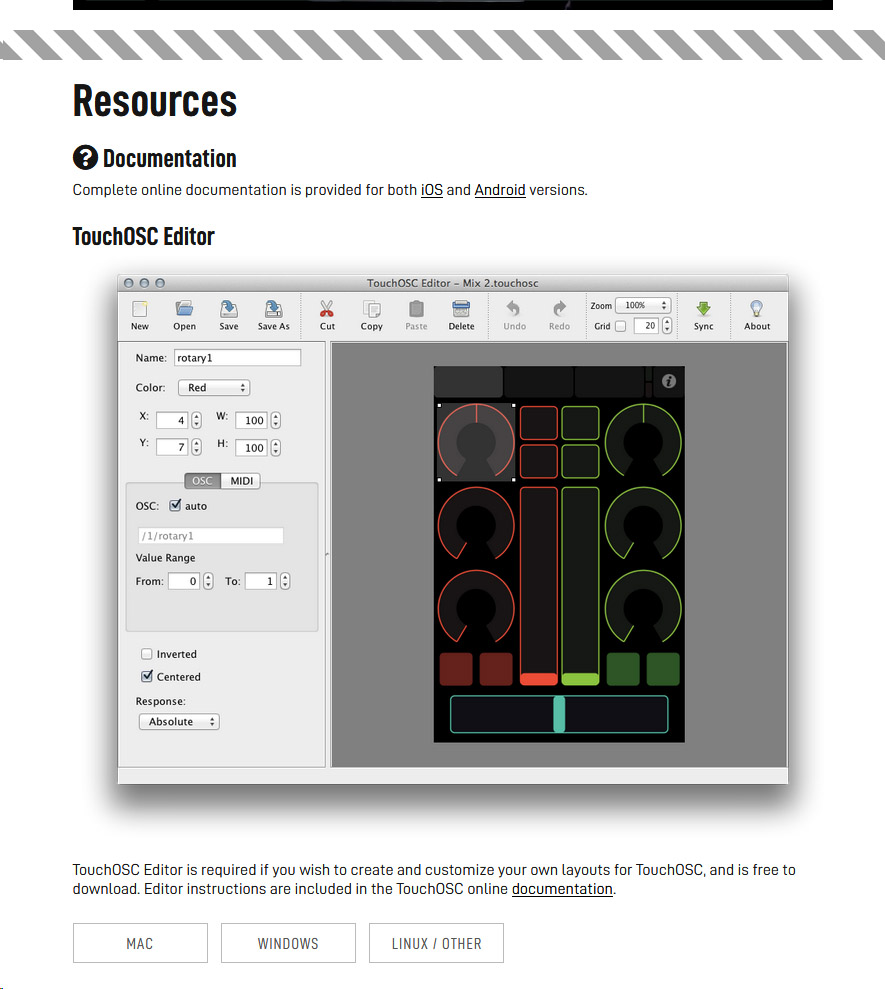
Task: Select third page tab in layout preview
Action: pos(610,381)
